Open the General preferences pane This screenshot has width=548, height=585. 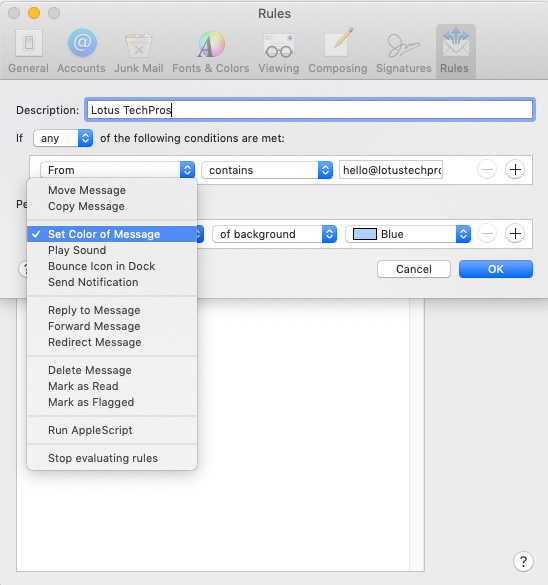[x=28, y=52]
